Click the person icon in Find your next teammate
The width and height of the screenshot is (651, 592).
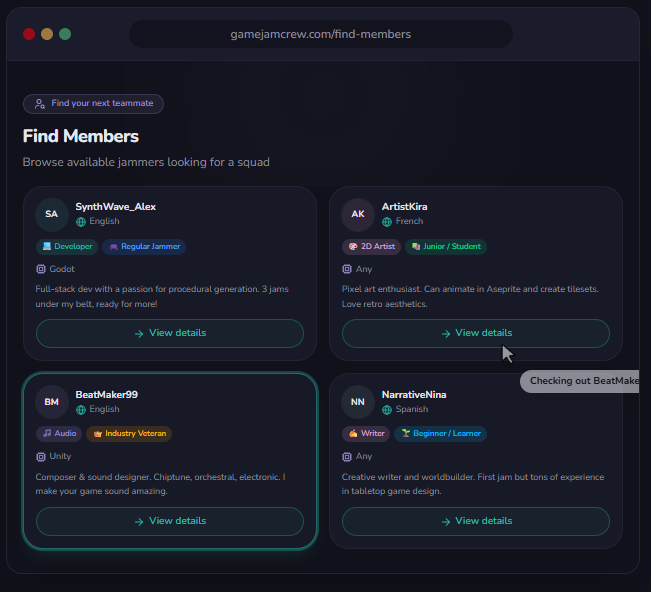coord(39,104)
